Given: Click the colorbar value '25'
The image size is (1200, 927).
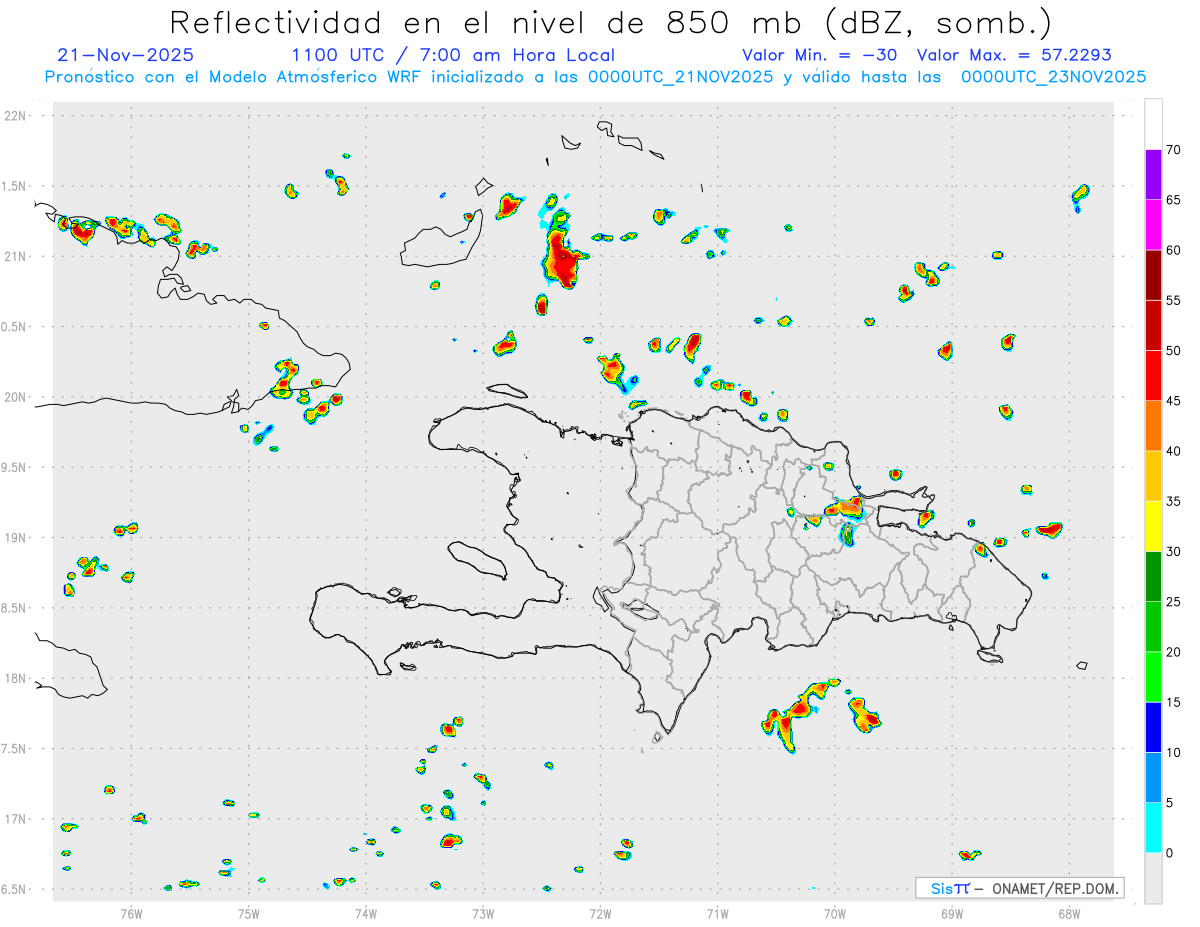Looking at the screenshot, I should pos(1173,602).
